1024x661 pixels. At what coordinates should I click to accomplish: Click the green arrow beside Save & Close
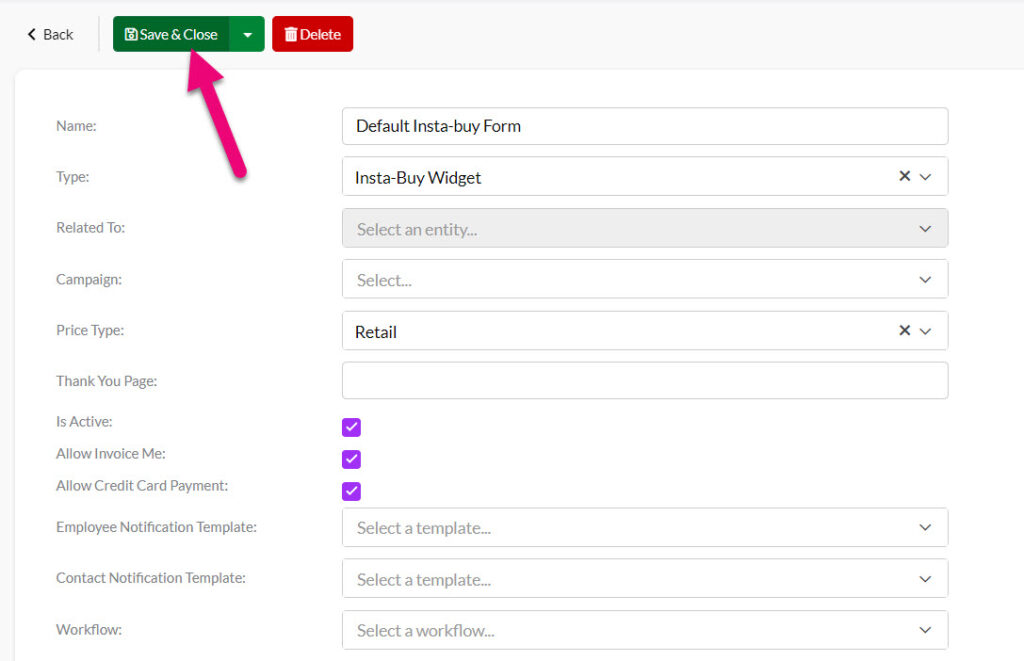[247, 33]
